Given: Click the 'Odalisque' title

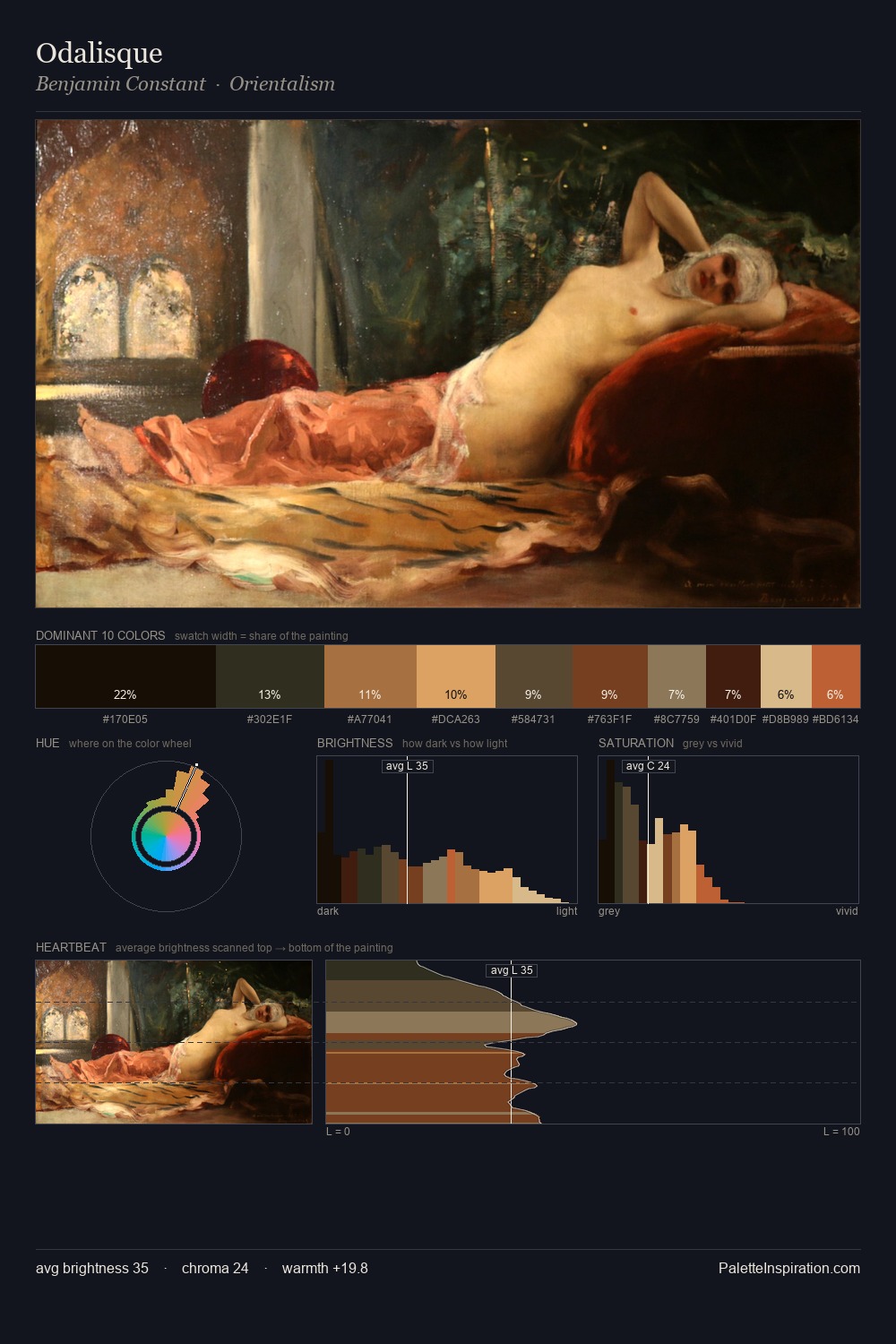Looking at the screenshot, I should pos(99,53).
